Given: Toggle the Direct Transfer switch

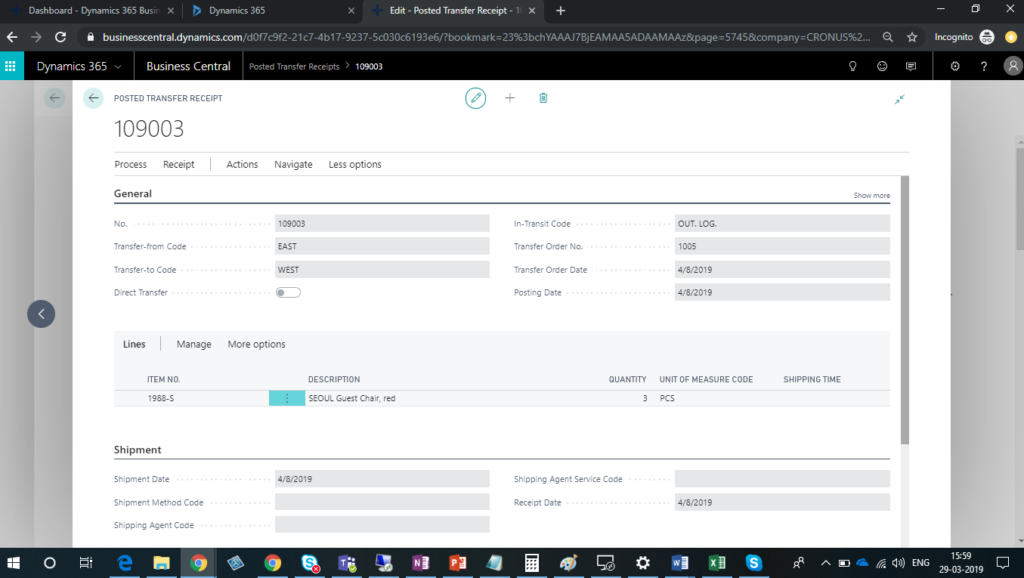Looking at the screenshot, I should 288,292.
